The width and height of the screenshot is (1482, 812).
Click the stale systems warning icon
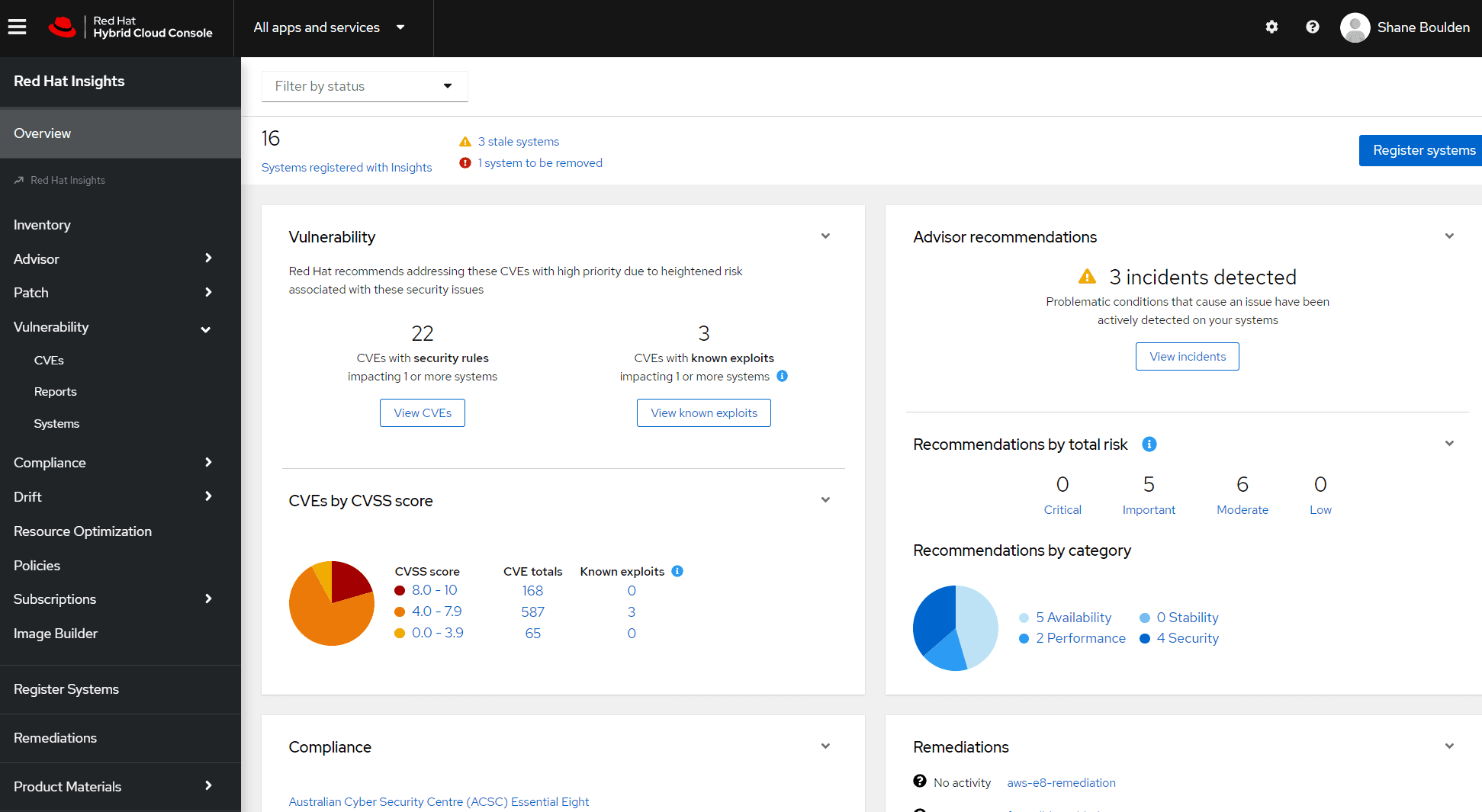point(465,142)
